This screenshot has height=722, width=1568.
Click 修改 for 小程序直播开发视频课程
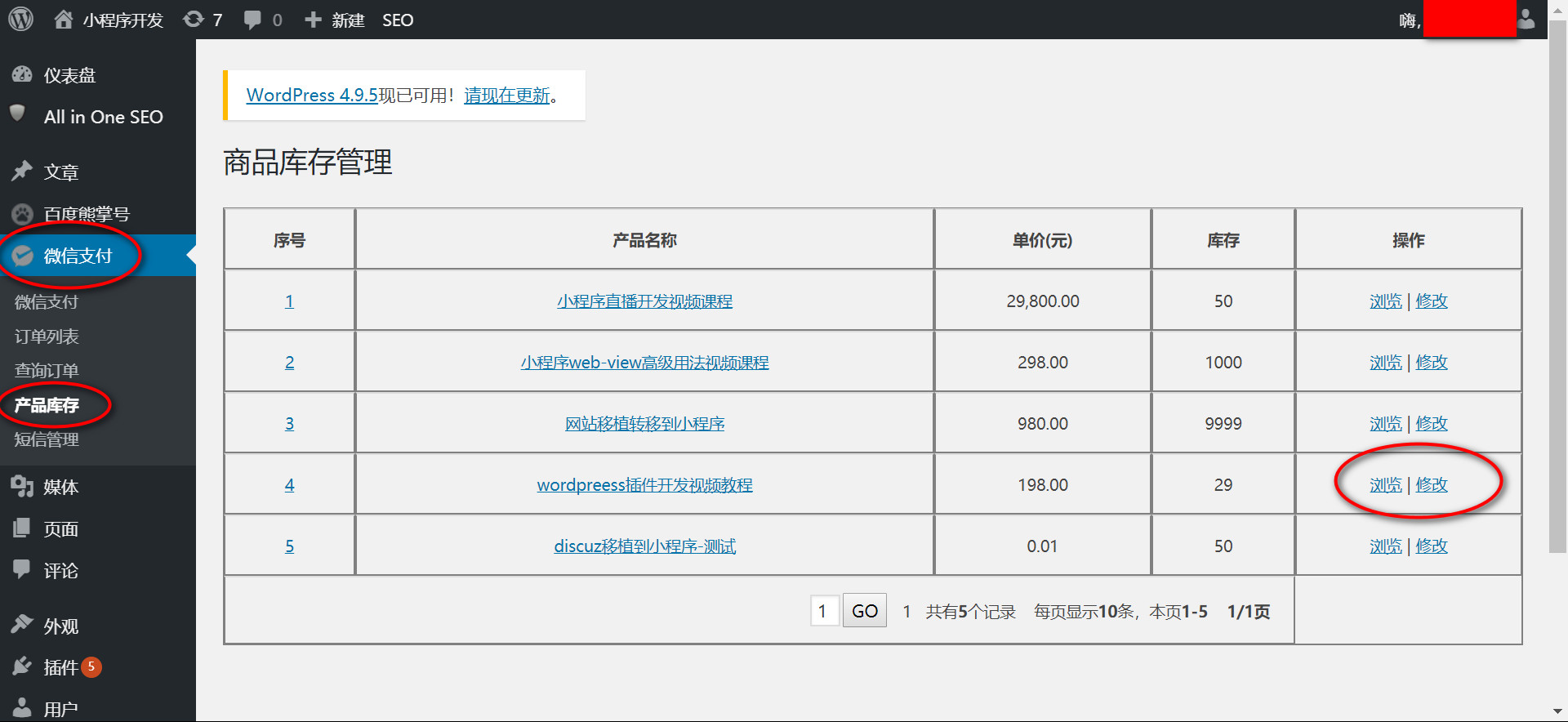(1432, 301)
